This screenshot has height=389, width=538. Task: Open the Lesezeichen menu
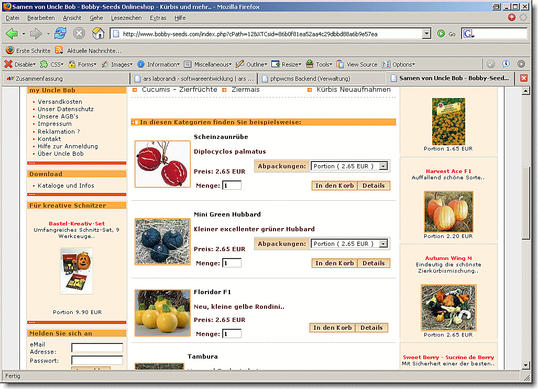pos(126,18)
